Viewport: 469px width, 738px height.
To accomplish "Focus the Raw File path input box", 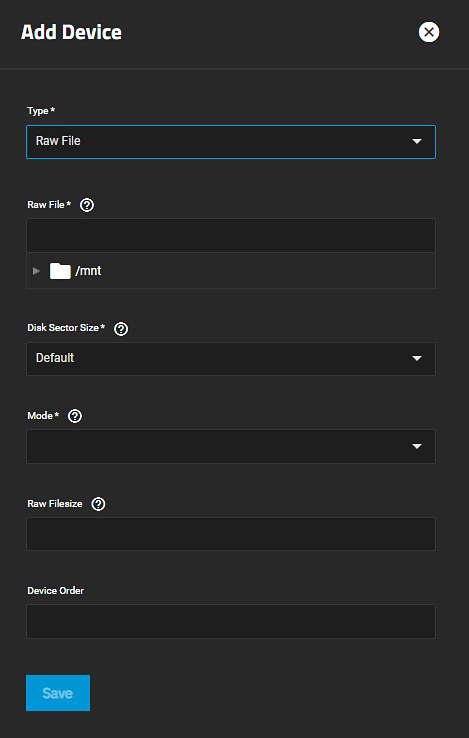I will (x=231, y=235).
